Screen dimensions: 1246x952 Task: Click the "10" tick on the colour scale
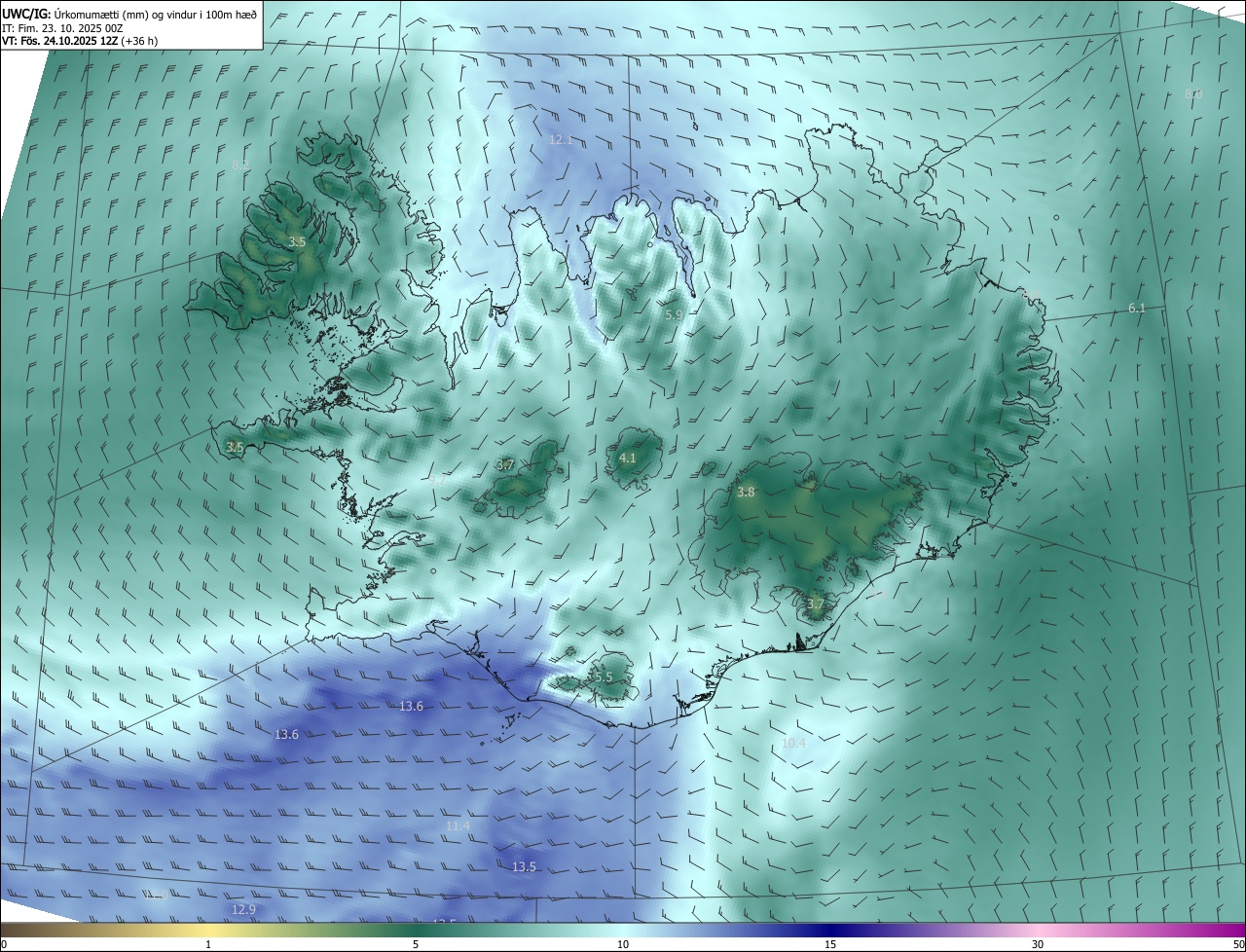[x=623, y=944]
